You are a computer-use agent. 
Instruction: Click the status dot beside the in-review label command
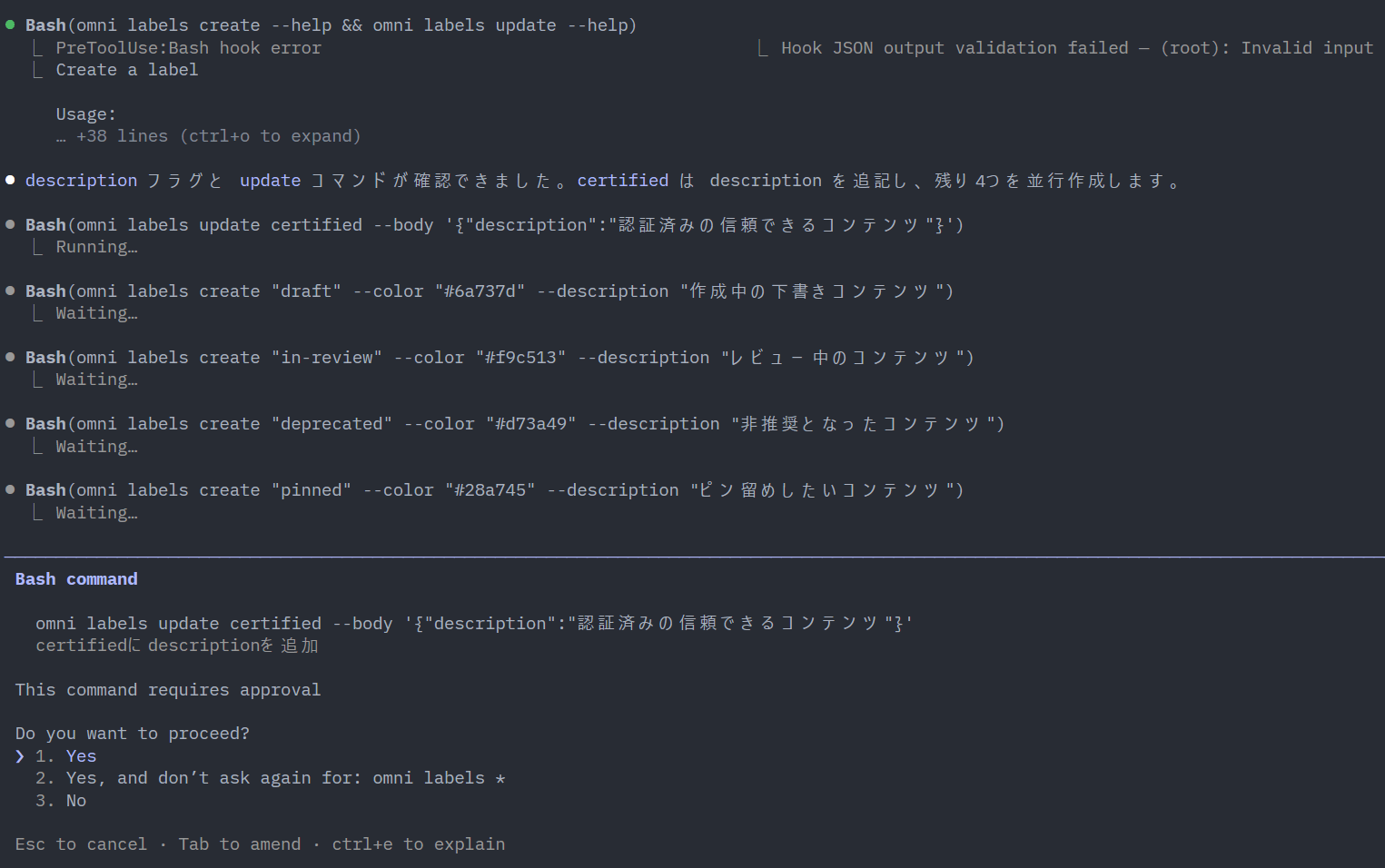[10, 357]
